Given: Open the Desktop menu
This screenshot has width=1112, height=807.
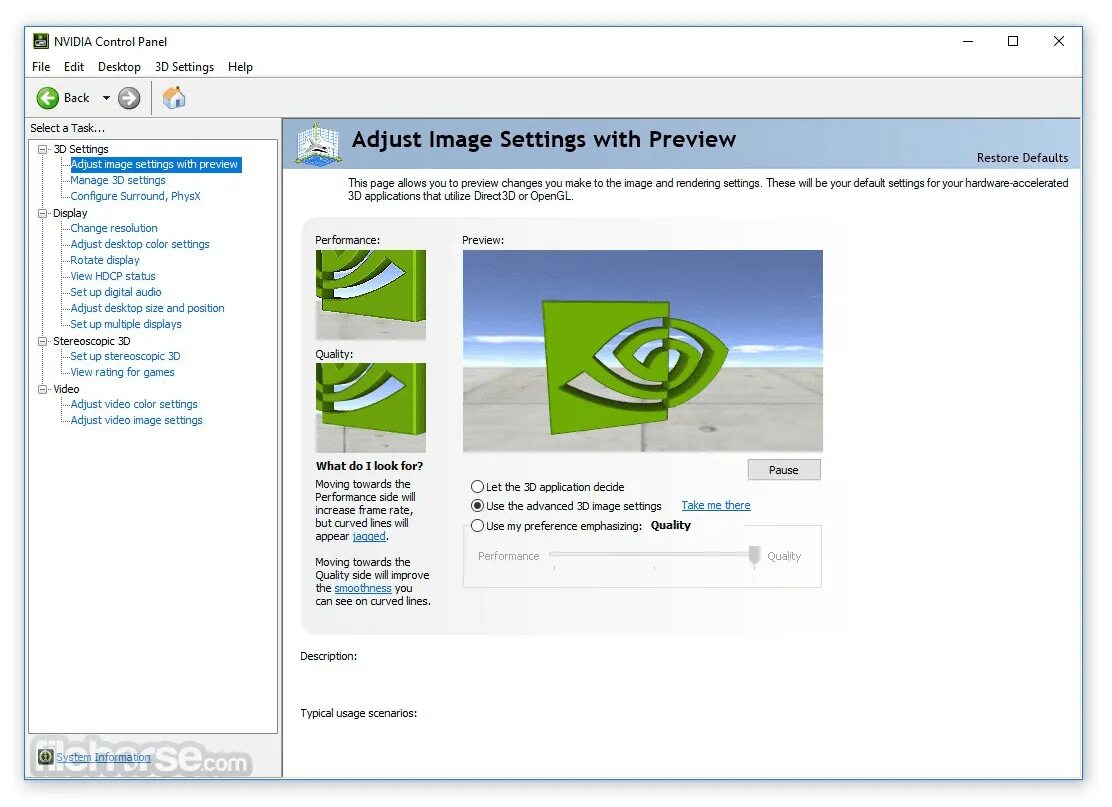Looking at the screenshot, I should click(119, 67).
